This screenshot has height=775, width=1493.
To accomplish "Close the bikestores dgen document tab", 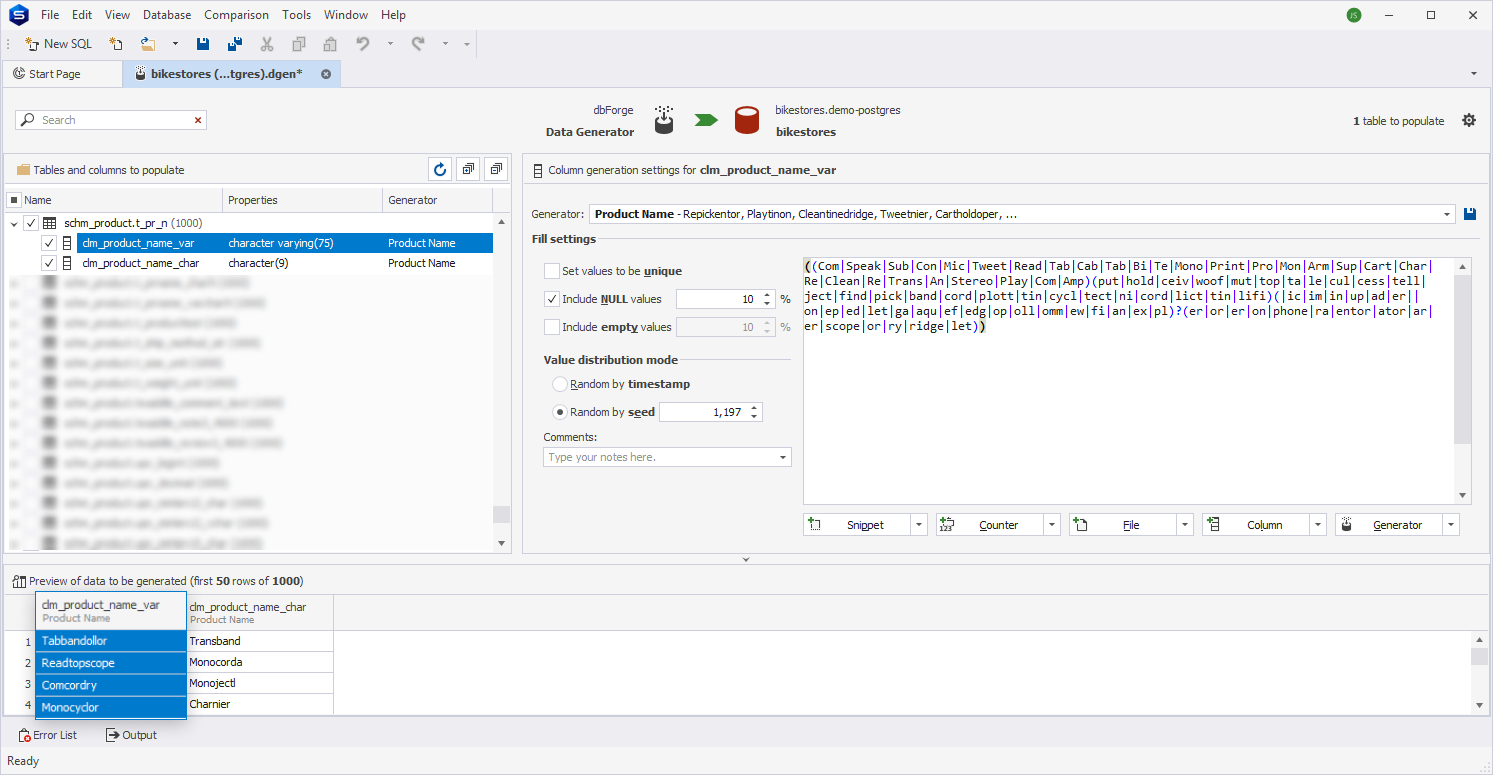I will [x=326, y=74].
